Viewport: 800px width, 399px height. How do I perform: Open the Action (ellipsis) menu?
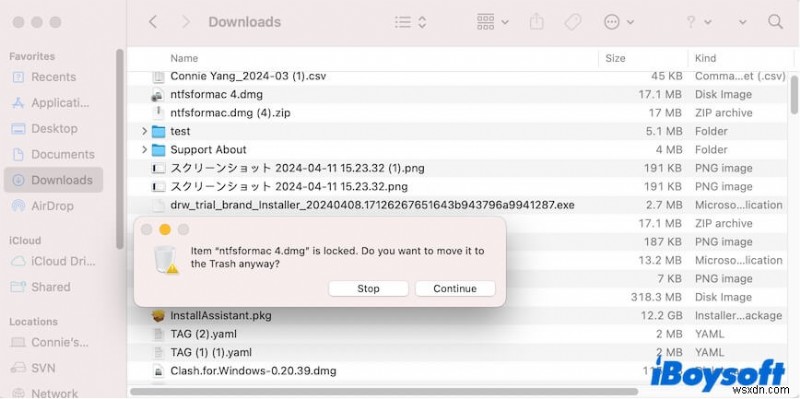(x=618, y=22)
